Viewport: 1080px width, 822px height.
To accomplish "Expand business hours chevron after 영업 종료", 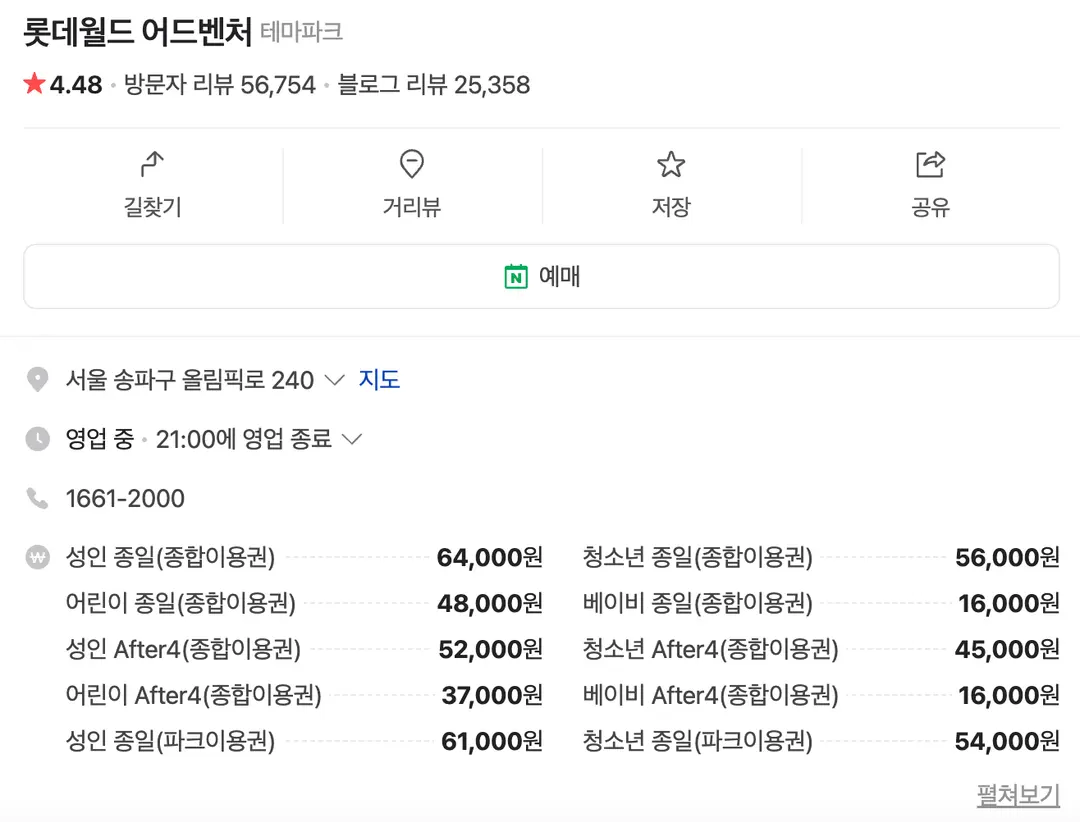I will [x=352, y=439].
